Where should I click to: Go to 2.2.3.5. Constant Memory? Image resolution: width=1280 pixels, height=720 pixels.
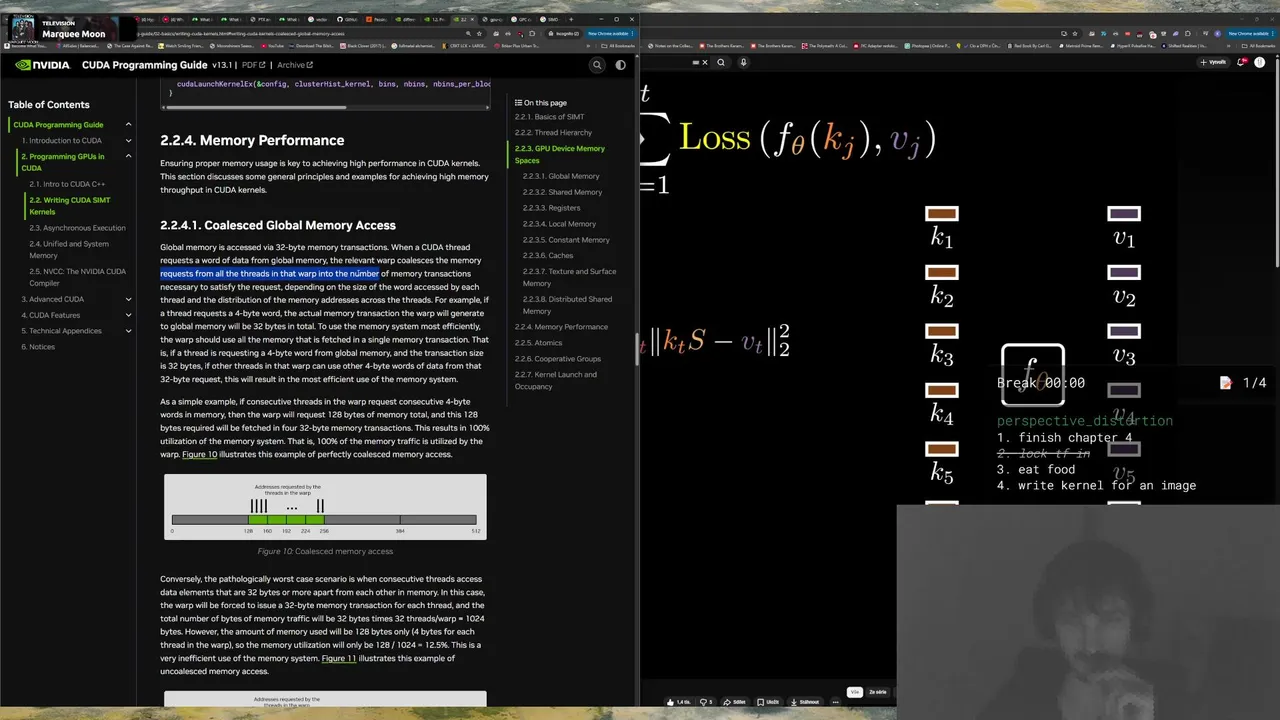[566, 240]
